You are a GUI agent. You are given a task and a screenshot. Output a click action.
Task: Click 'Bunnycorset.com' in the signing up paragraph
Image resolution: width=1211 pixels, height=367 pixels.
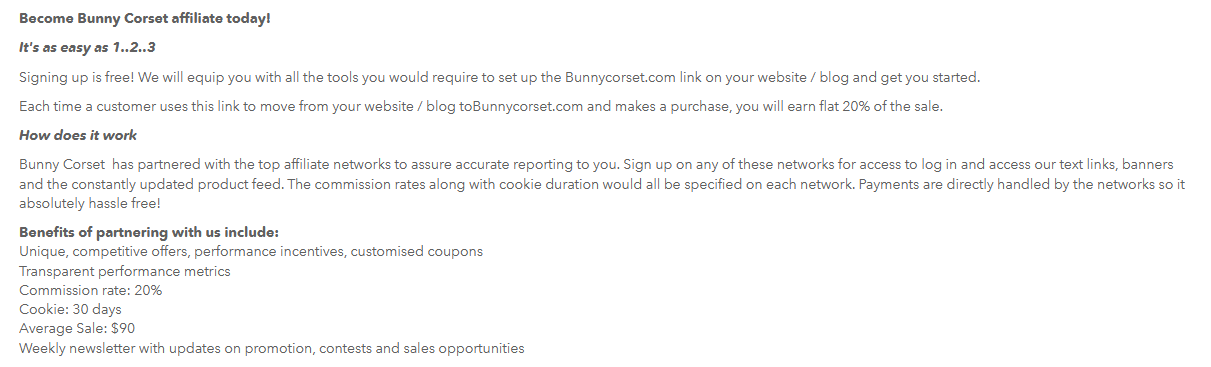coord(617,77)
